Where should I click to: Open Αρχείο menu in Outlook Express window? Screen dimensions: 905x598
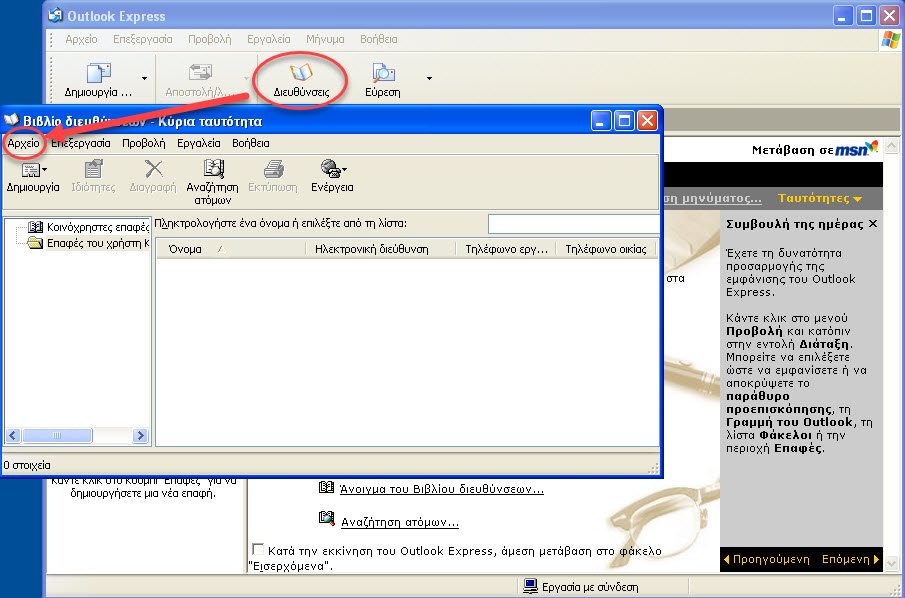pyautogui.click(x=81, y=39)
